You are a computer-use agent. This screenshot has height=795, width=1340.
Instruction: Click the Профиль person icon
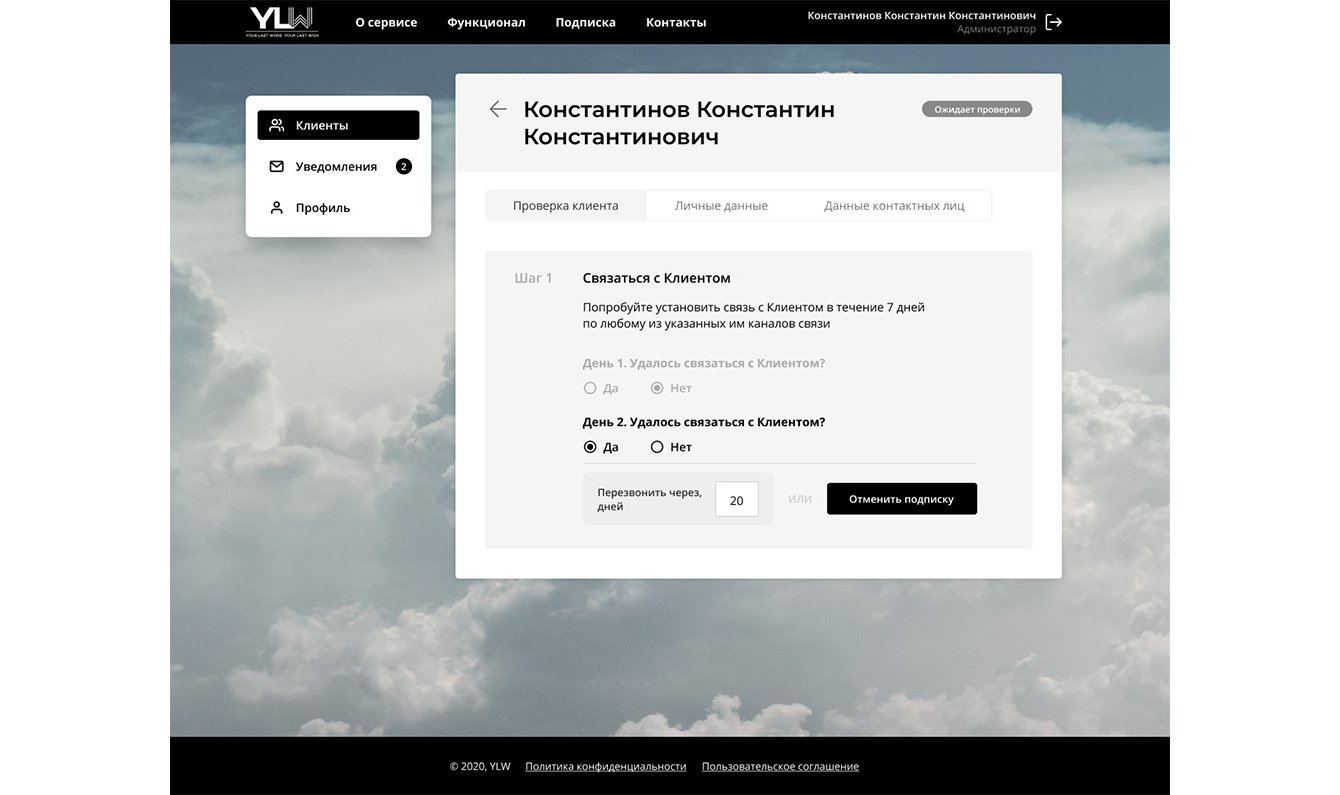coord(277,208)
